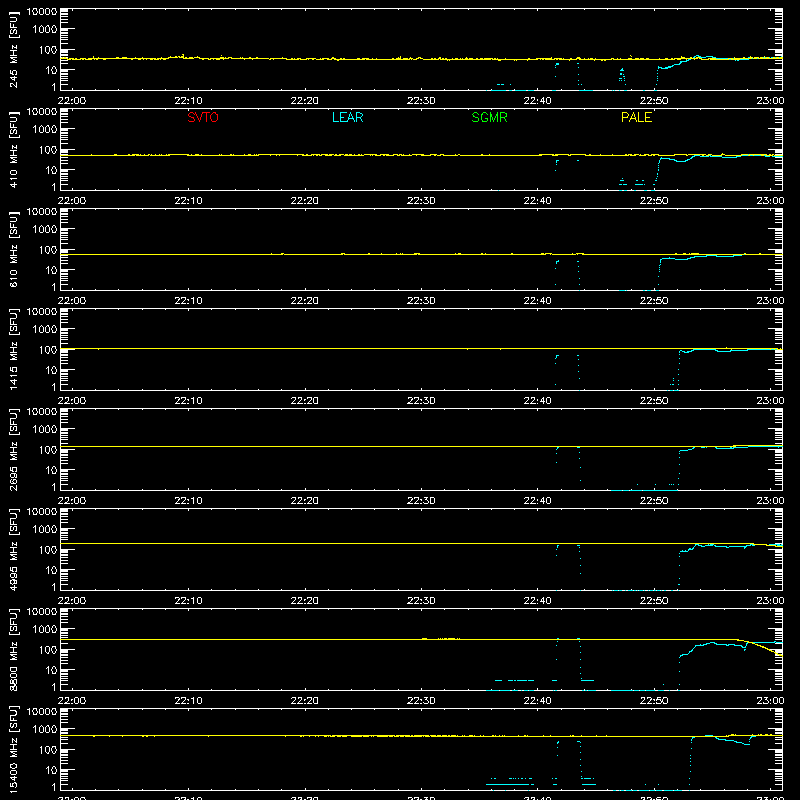Select the 410 MHz [SFU] axis title
Screen dimensions: 800x800
click(14, 149)
